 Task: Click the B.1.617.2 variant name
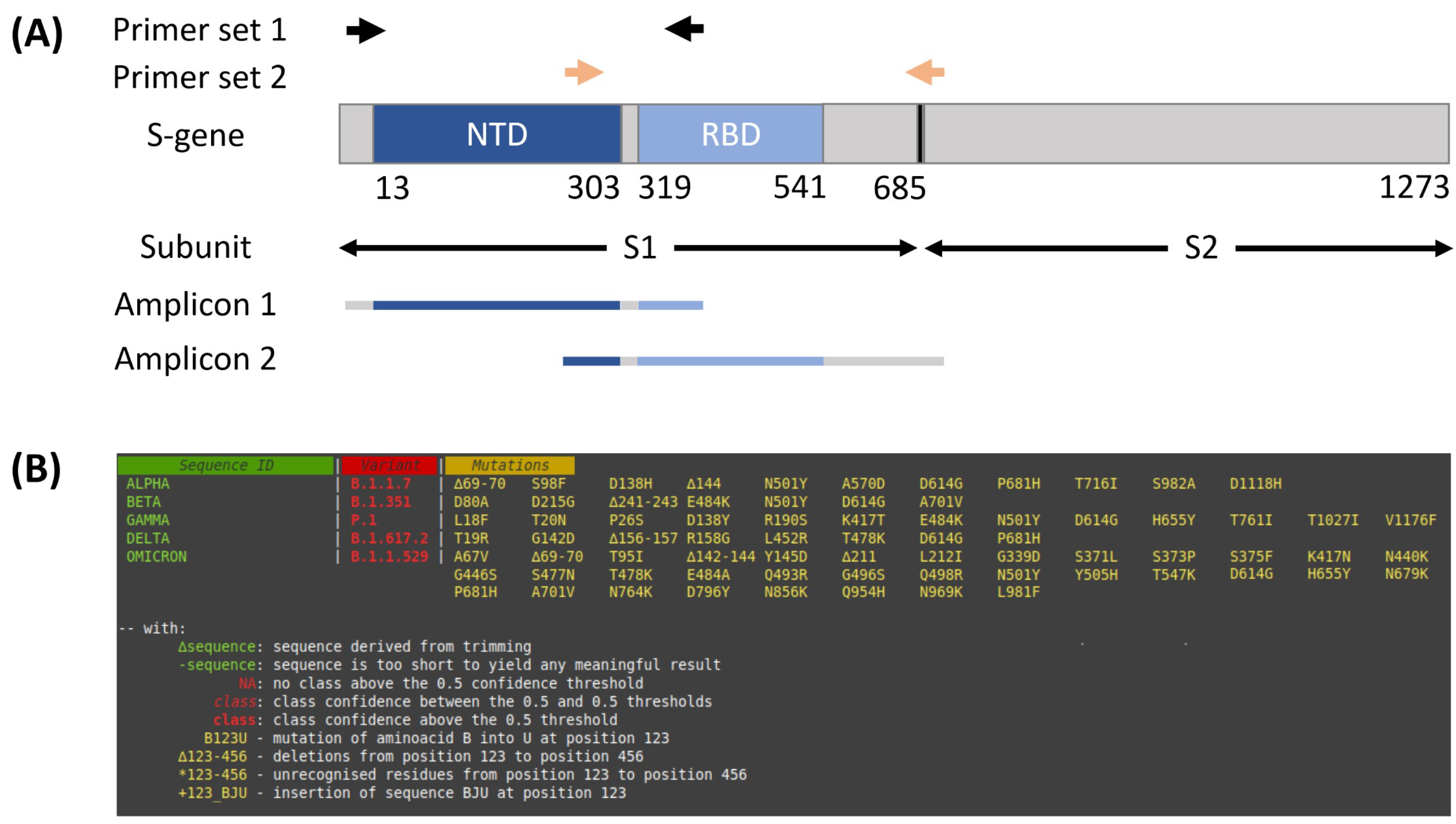tap(389, 538)
